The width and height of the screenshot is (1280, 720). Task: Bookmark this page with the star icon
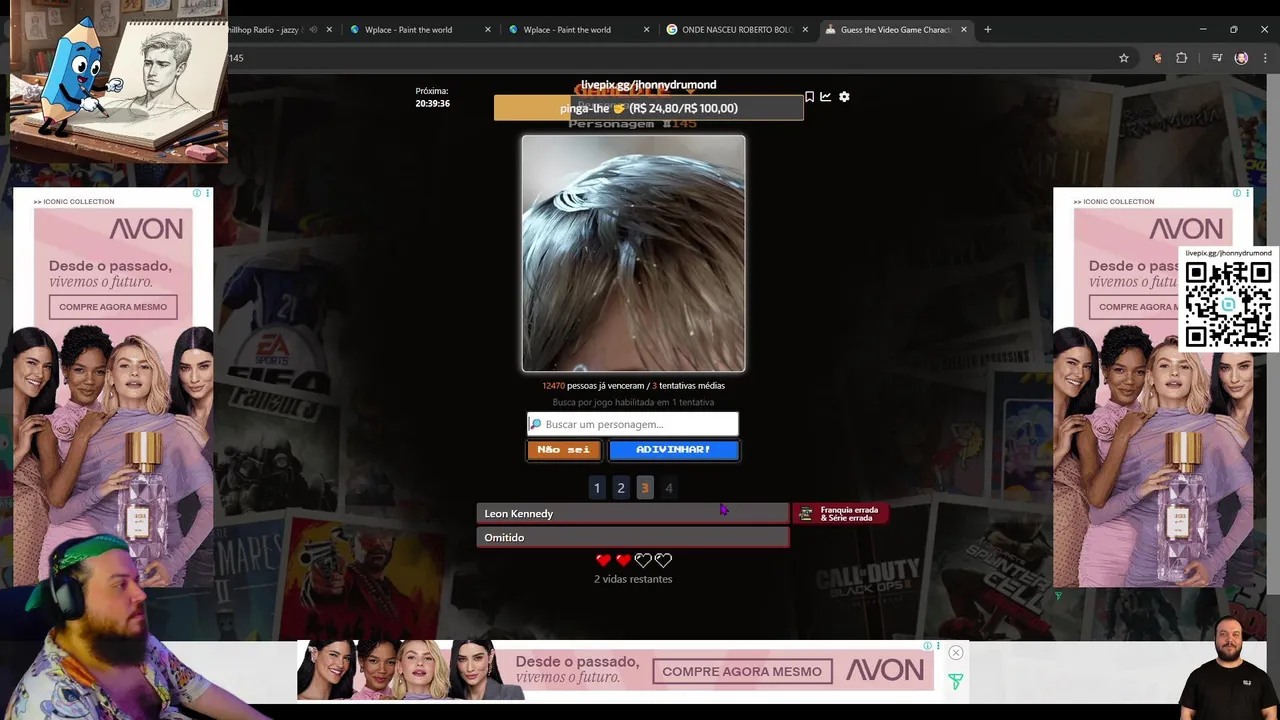point(1123,58)
